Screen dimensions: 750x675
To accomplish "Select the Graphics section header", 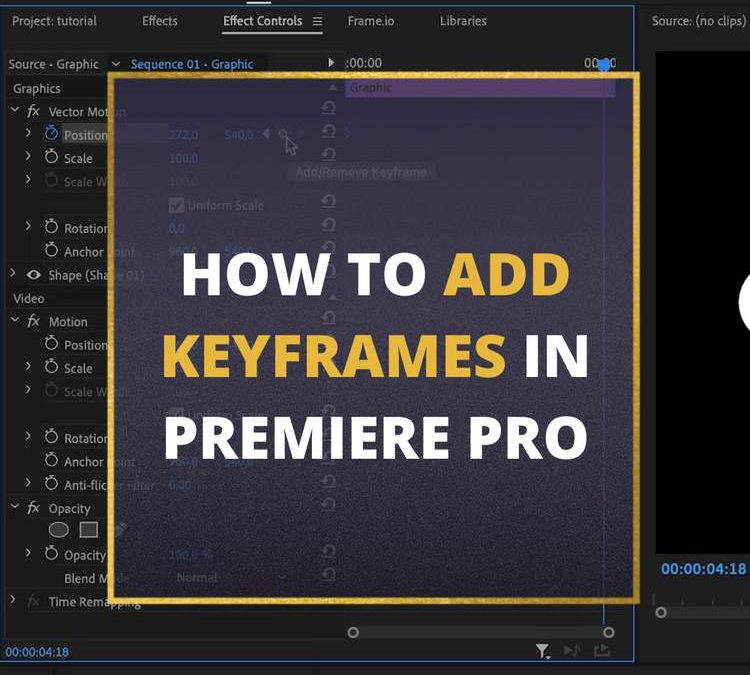I will (x=37, y=89).
